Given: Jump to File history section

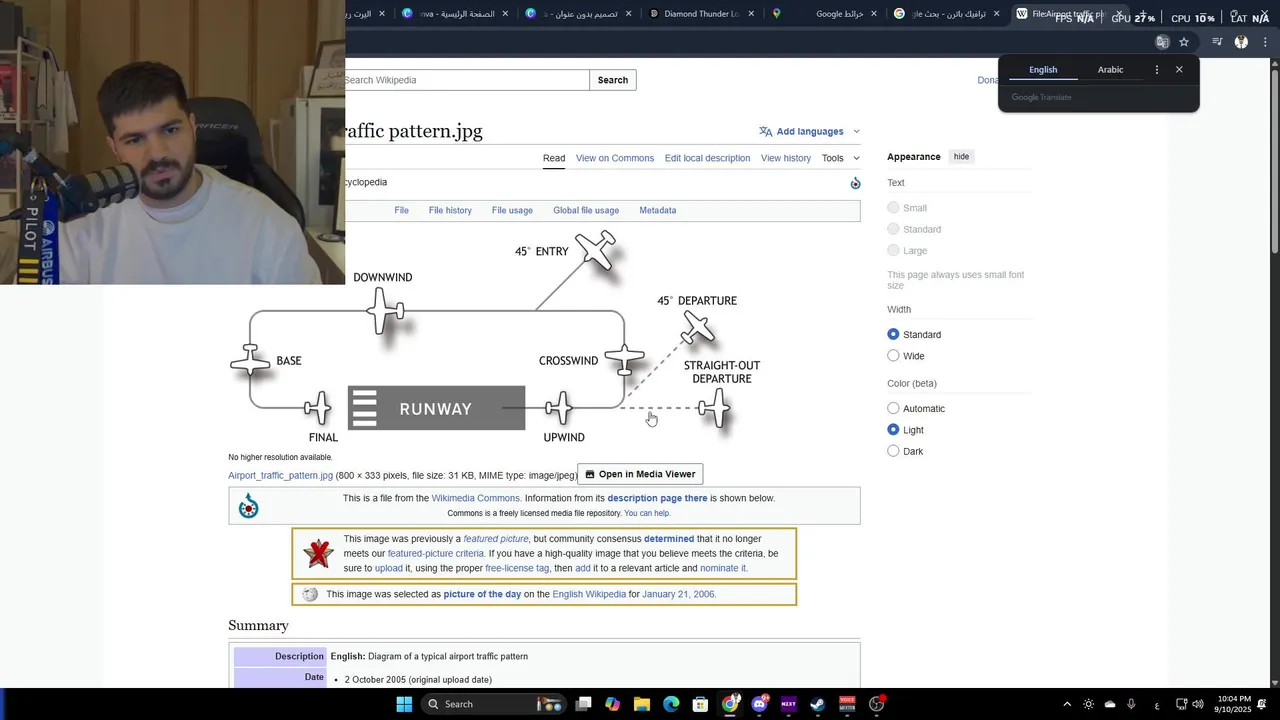Looking at the screenshot, I should tap(450, 210).
